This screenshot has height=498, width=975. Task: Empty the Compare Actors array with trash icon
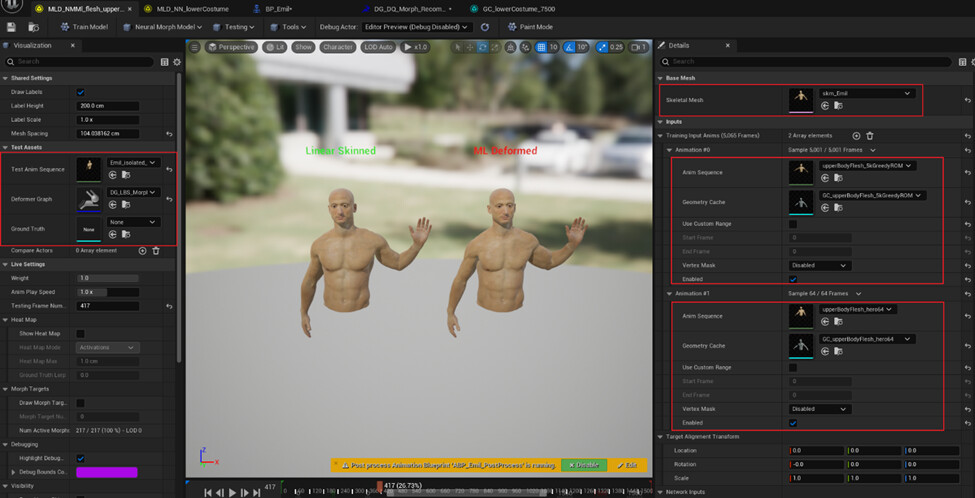pos(156,251)
